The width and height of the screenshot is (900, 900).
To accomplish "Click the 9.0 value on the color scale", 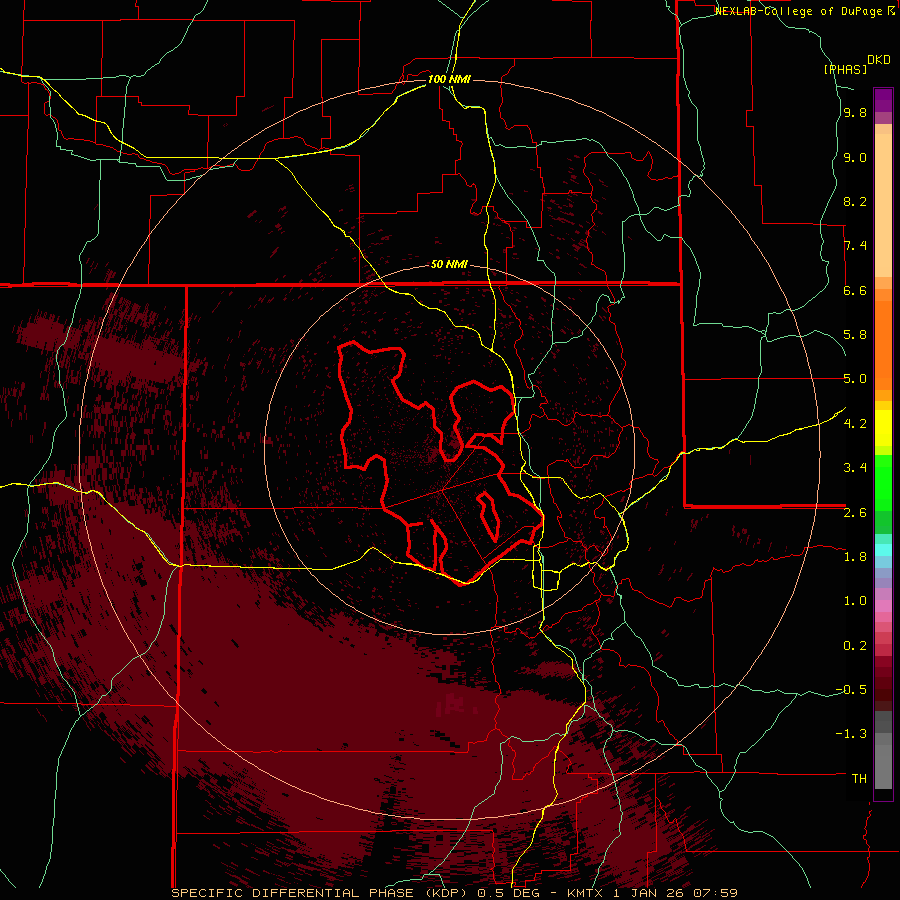I will 855,157.
